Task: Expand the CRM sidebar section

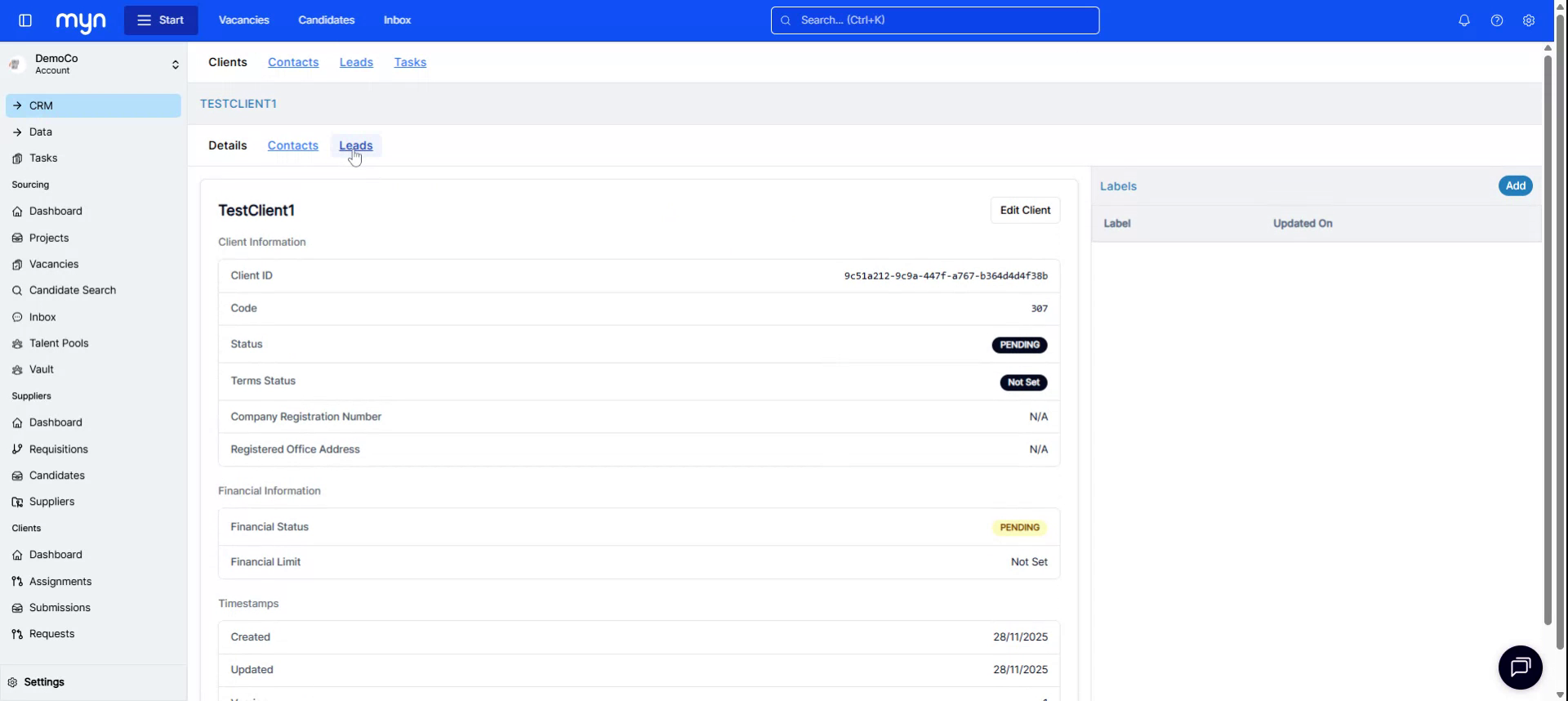Action: (17, 105)
